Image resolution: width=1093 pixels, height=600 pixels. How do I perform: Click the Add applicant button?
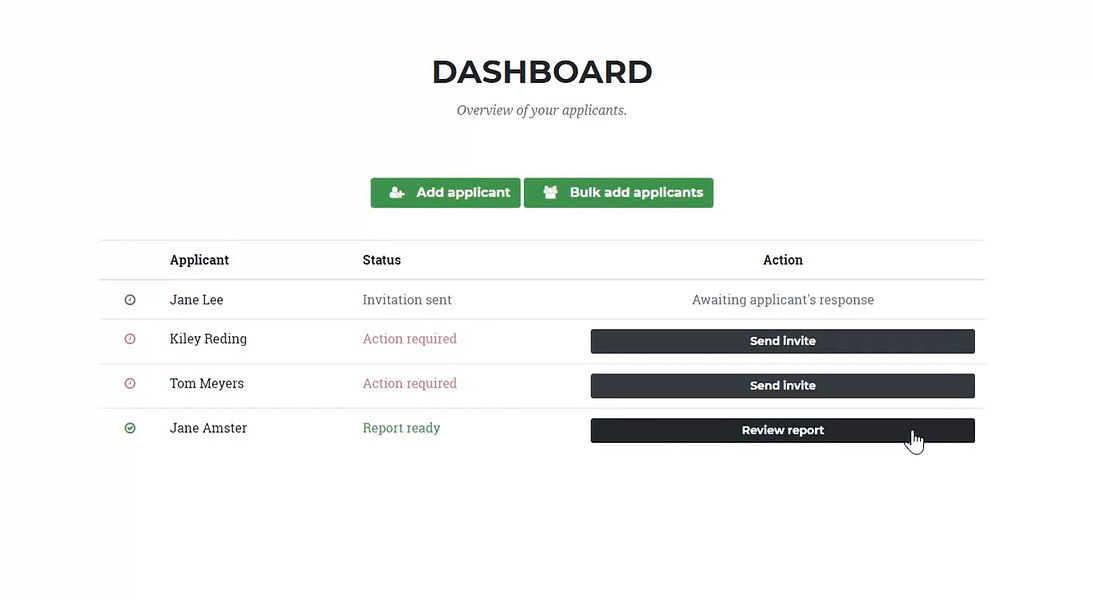[445, 192]
